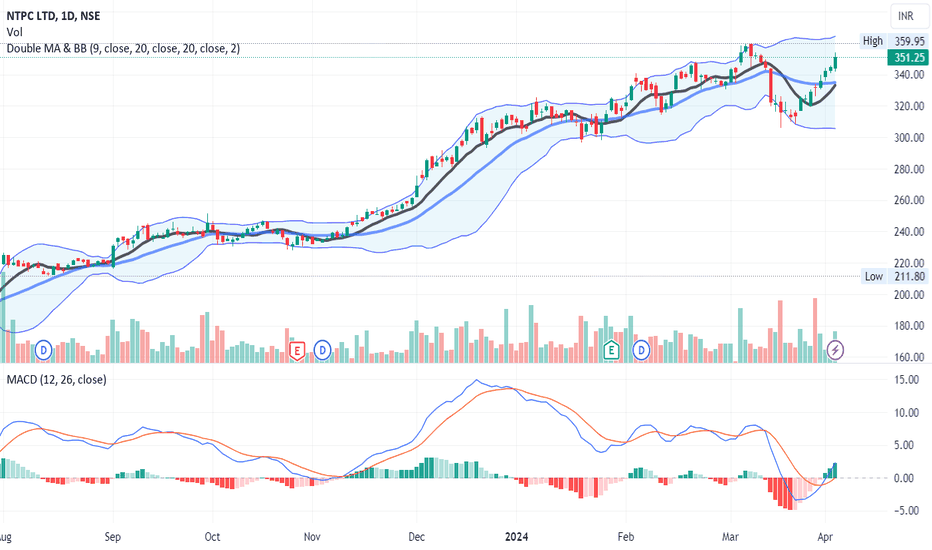Click the Mar label on time axis
The image size is (932, 550).
pos(730,537)
